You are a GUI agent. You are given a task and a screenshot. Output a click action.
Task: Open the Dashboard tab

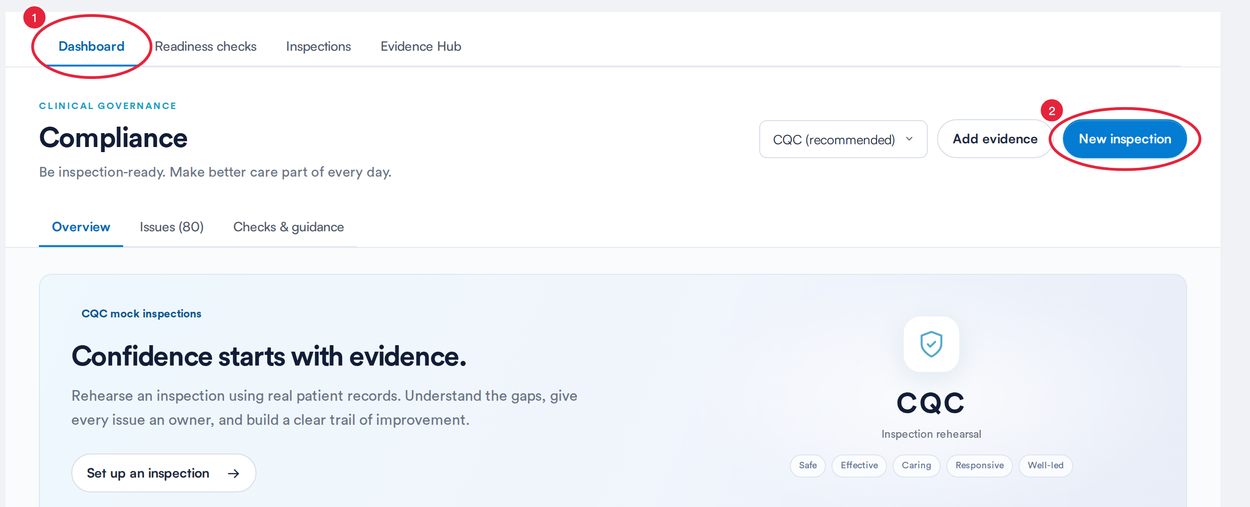coord(91,46)
